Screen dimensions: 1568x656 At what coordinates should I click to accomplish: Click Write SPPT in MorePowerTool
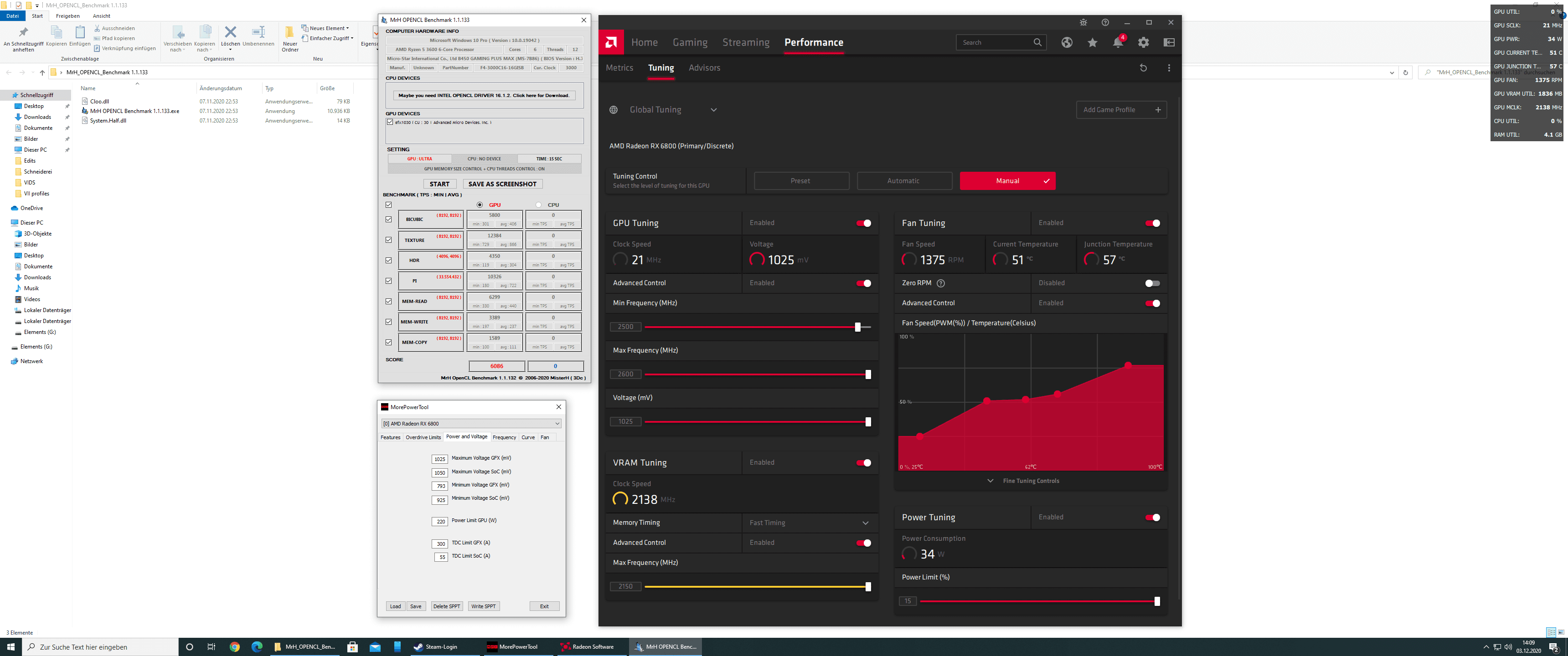tap(483, 606)
